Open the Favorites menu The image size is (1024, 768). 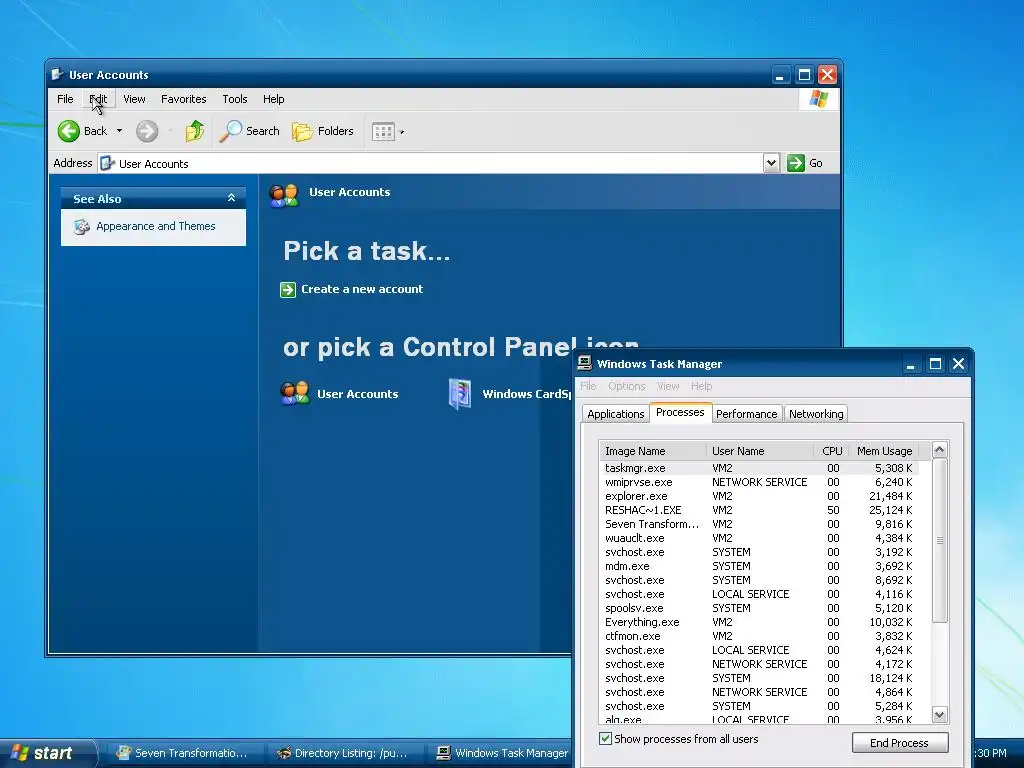click(184, 99)
